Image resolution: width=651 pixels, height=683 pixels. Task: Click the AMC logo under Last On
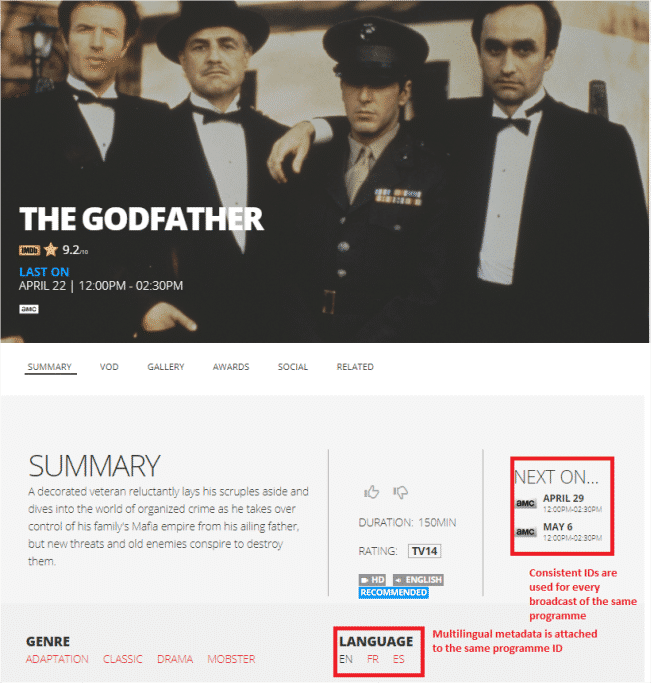(x=29, y=309)
